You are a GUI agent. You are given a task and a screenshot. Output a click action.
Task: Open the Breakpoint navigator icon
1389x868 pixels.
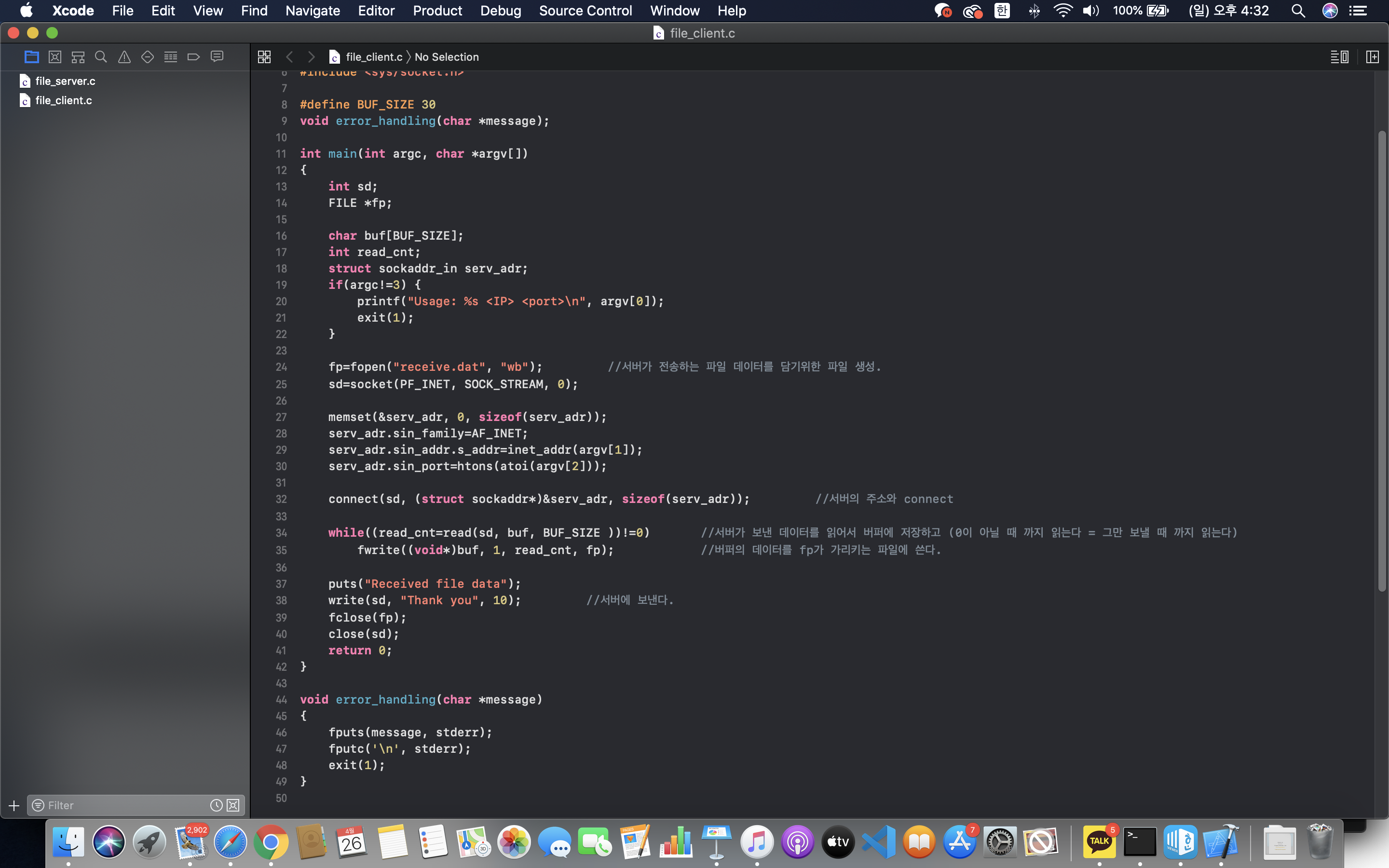click(x=193, y=57)
